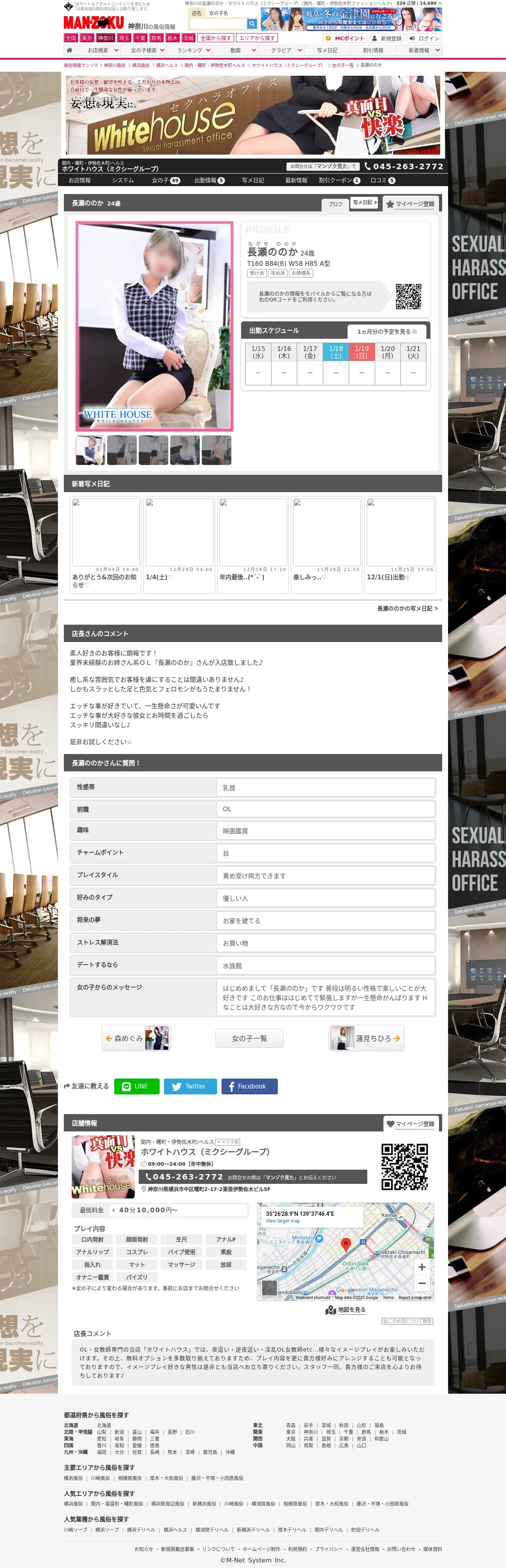The height and width of the screenshot is (1568, 506).
Task: Click the search magnifier icon in header
Action: tap(252, 24)
